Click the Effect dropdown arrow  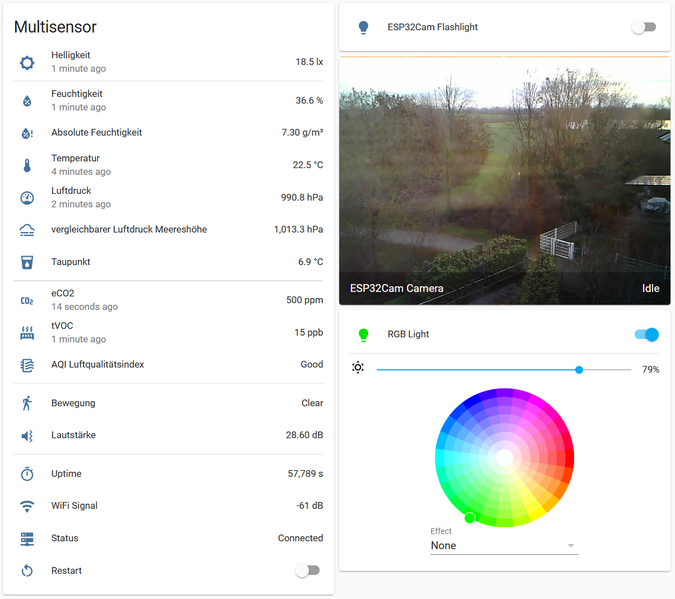(571, 546)
